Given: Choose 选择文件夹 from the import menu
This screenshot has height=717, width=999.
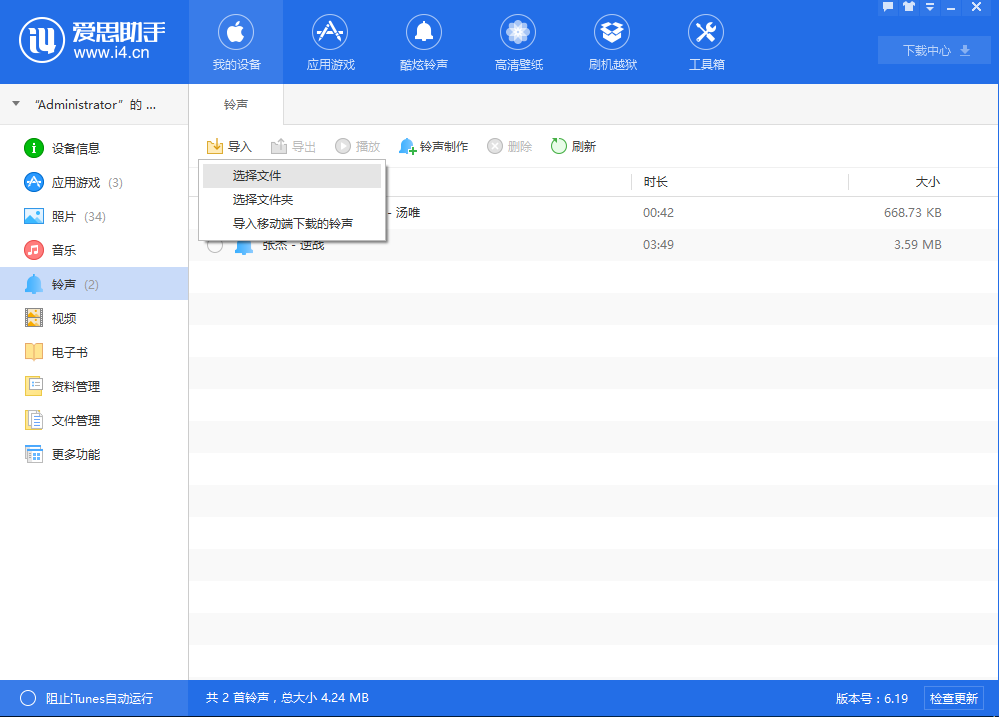Looking at the screenshot, I should pos(263,200).
